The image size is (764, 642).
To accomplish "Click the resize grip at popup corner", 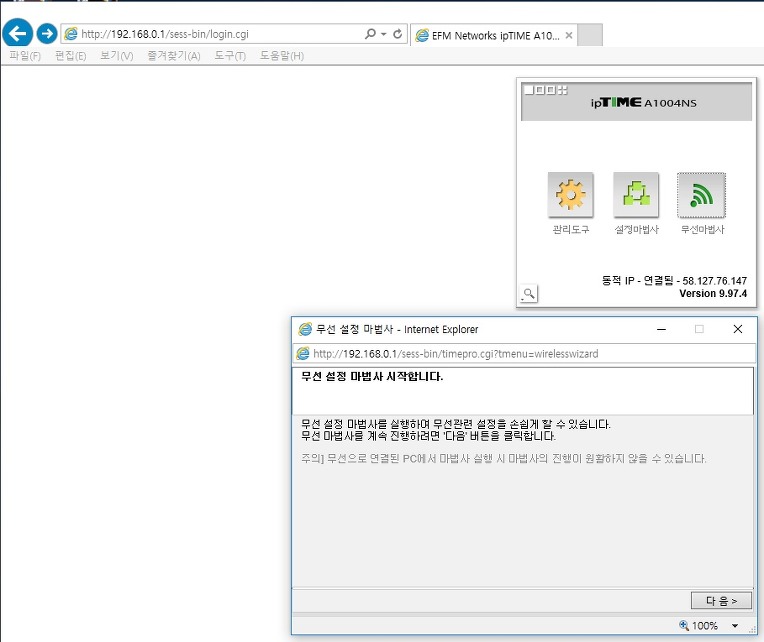I will pos(752,630).
